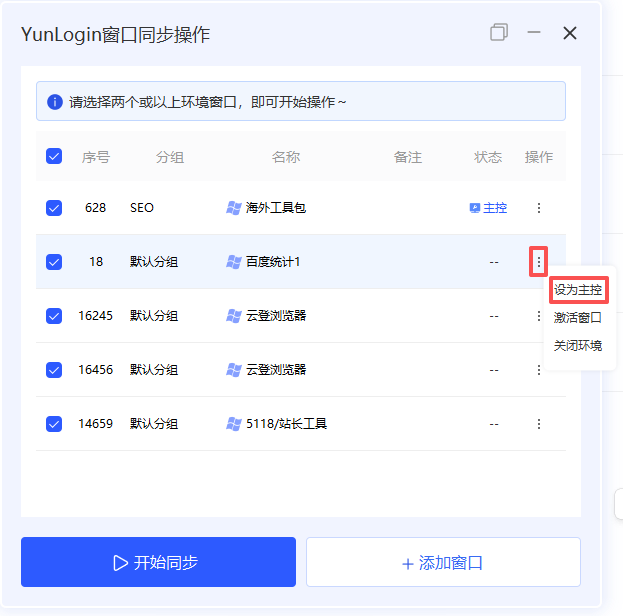Click 默认分组 in row 18

coord(154,262)
